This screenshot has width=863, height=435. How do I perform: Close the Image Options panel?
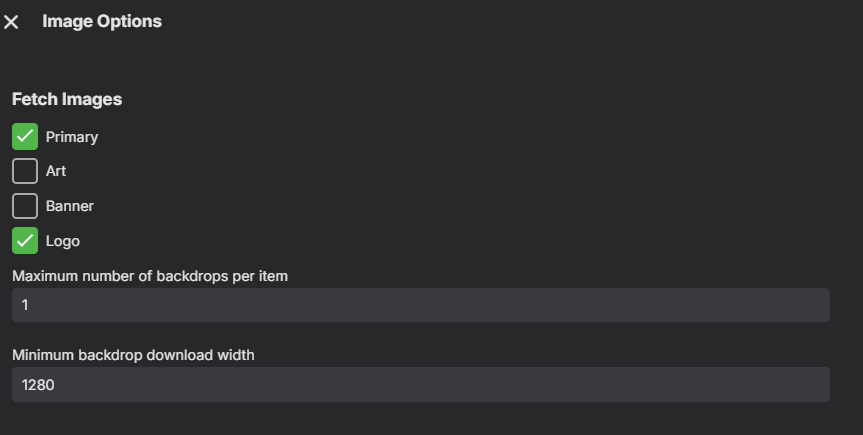tap(12, 22)
